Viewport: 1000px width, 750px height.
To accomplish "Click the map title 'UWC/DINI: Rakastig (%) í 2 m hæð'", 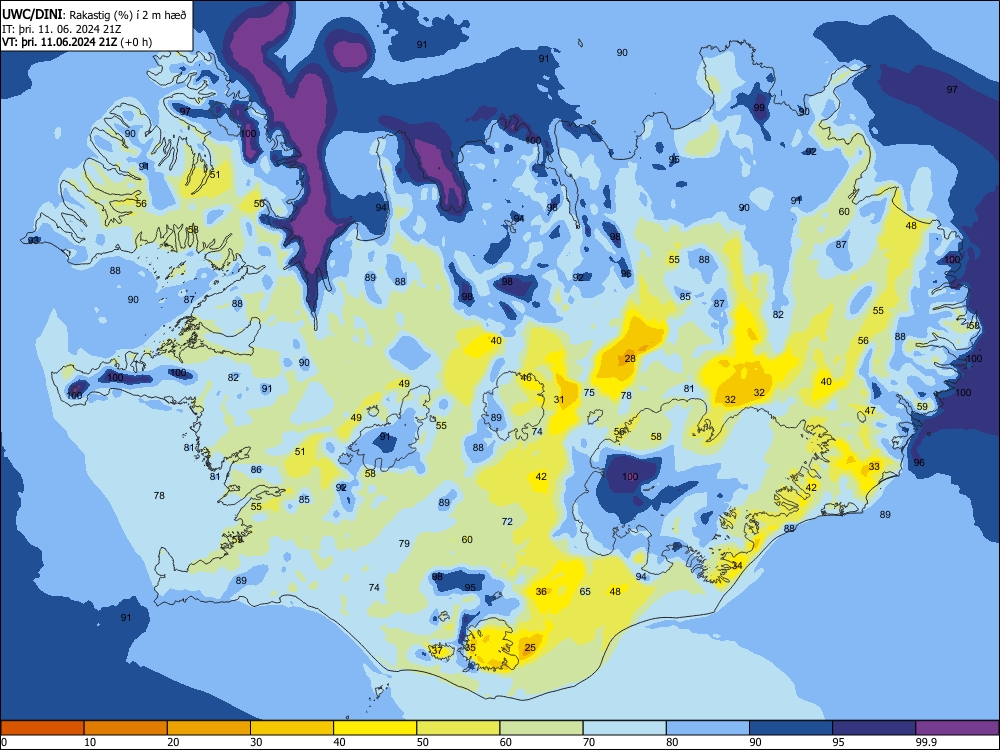I will 94,14.
